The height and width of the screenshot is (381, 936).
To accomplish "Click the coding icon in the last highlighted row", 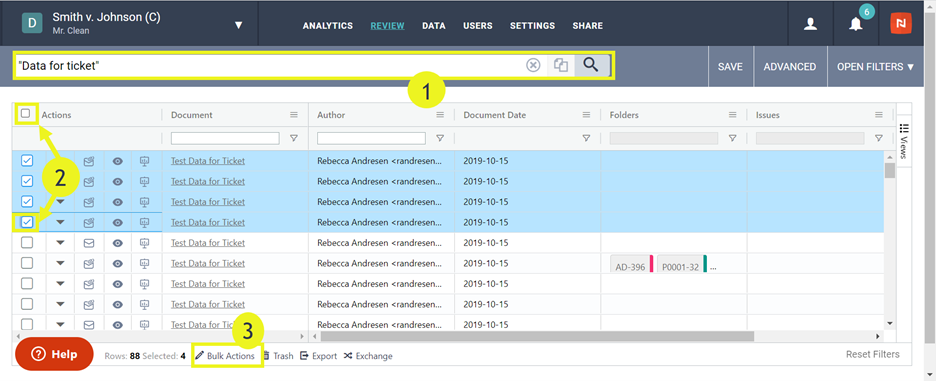I will 89,222.
